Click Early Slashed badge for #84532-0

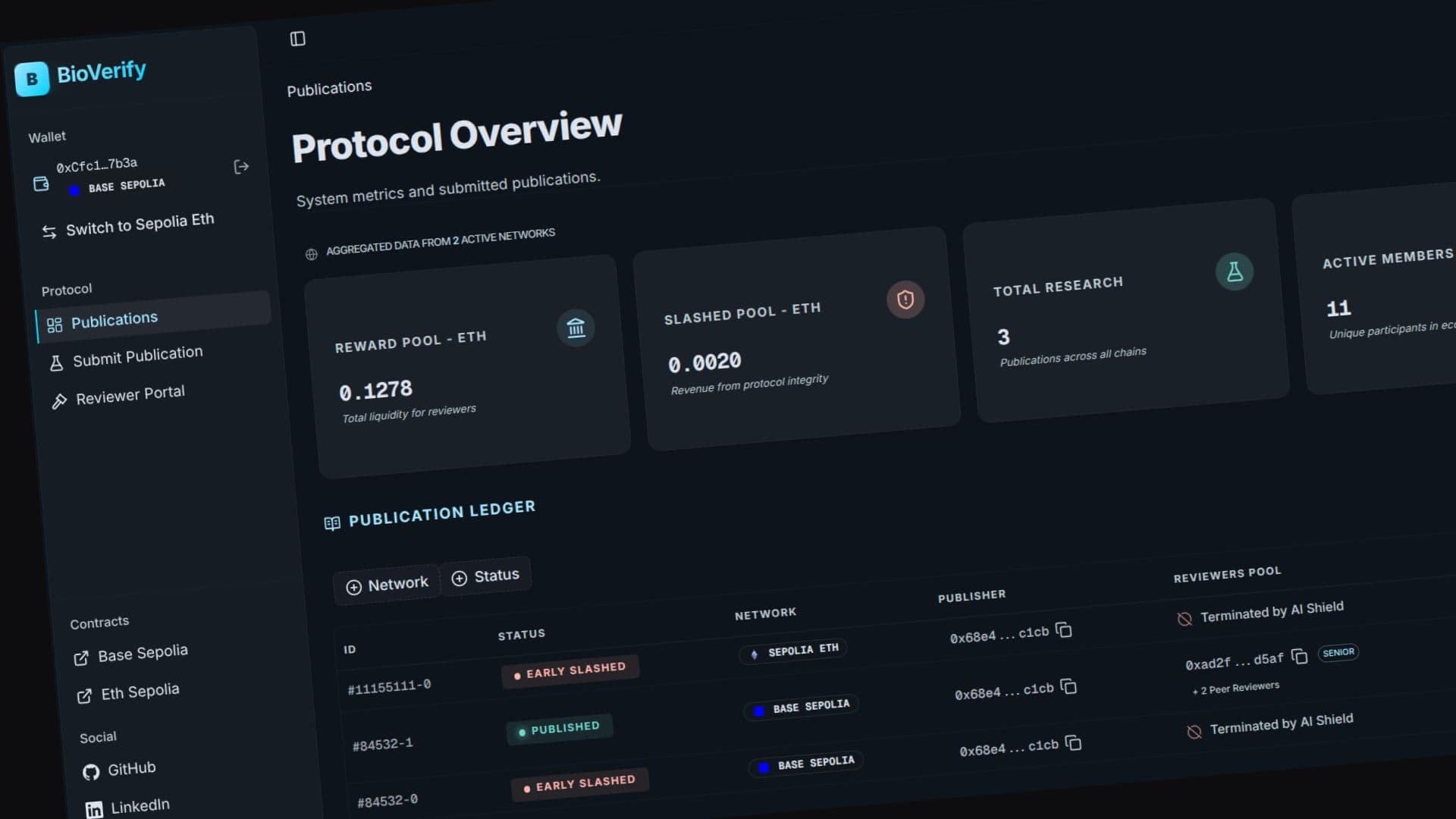[580, 784]
